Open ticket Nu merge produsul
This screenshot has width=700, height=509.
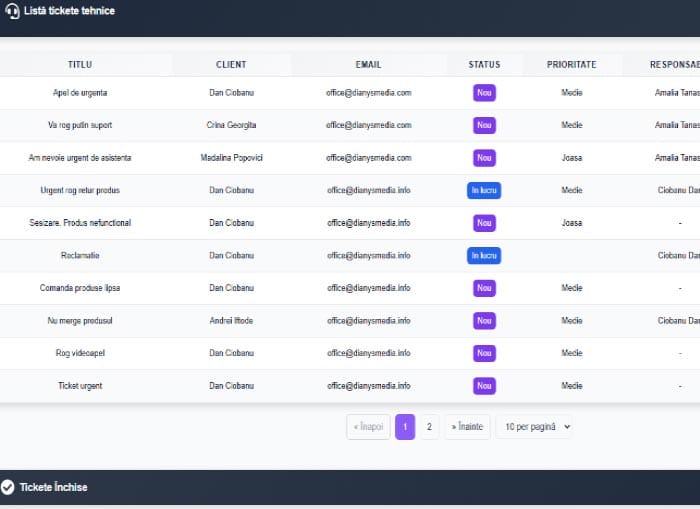point(80,321)
